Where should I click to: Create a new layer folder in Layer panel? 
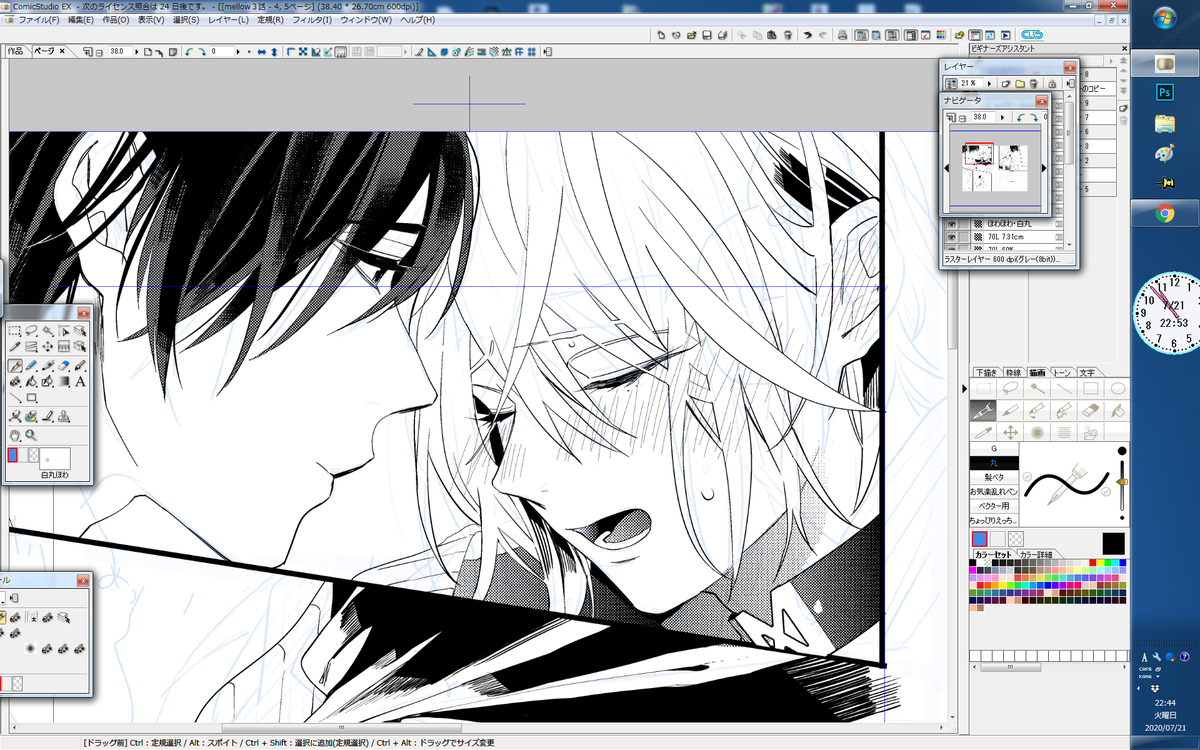point(1020,83)
